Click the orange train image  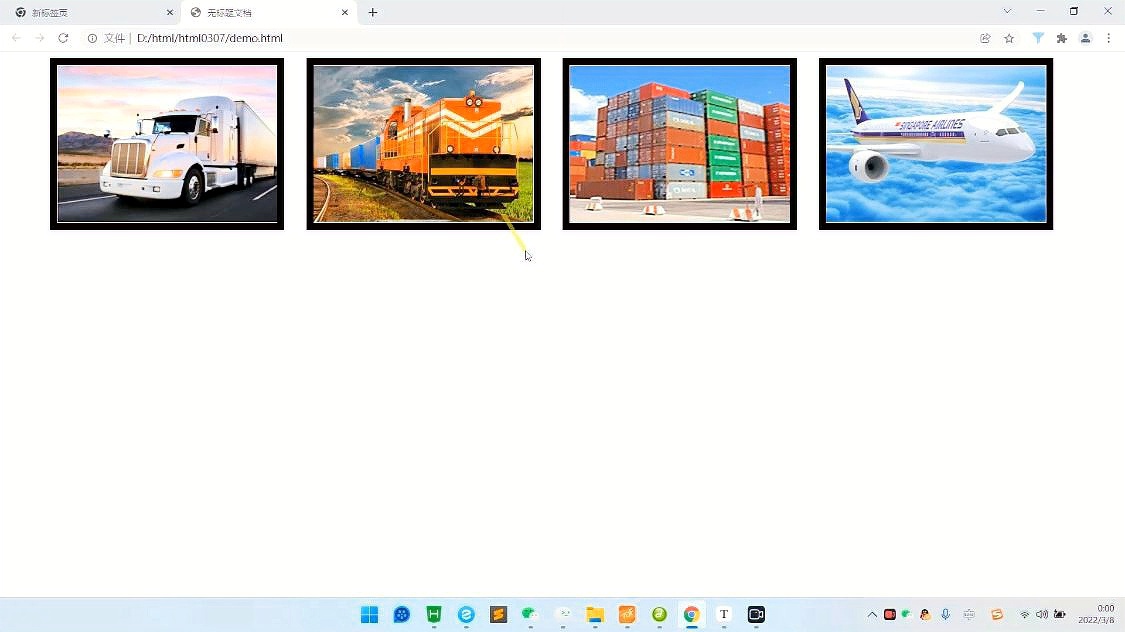(423, 143)
